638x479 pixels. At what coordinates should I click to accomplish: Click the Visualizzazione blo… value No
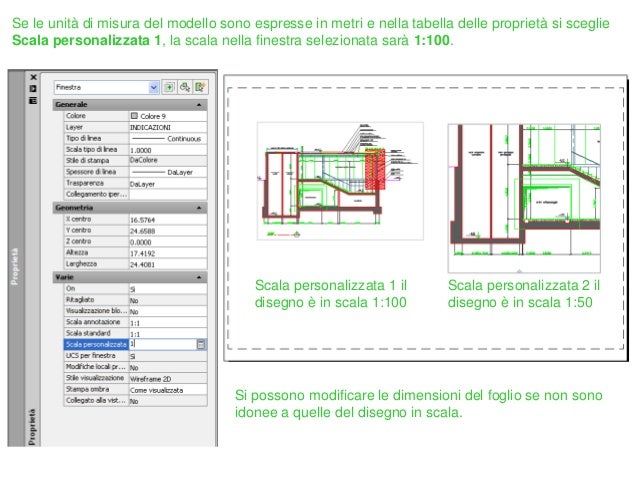click(168, 311)
